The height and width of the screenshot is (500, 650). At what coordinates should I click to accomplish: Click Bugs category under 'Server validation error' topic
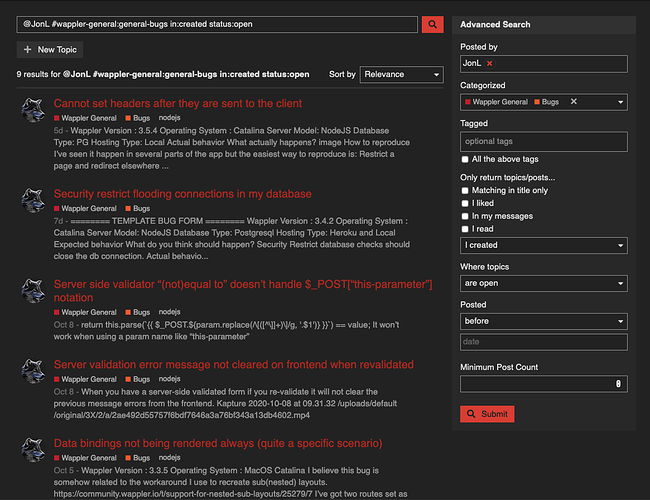pyautogui.click(x=138, y=379)
